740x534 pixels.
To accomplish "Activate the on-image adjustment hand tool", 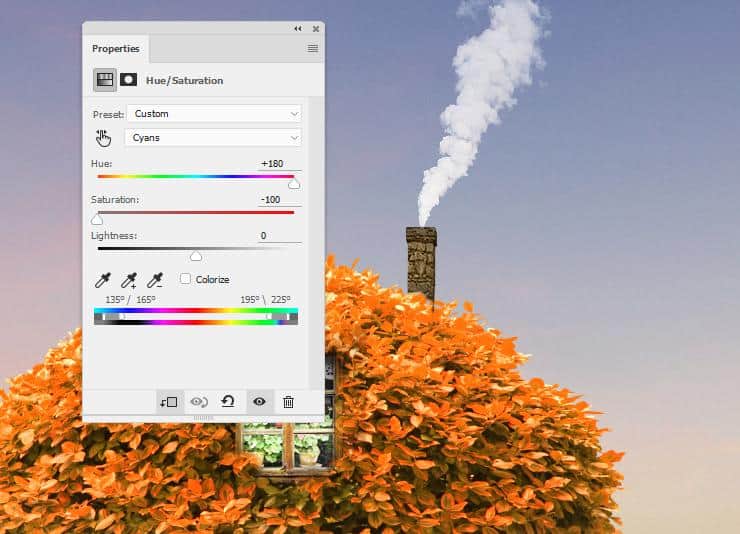I will click(x=103, y=138).
